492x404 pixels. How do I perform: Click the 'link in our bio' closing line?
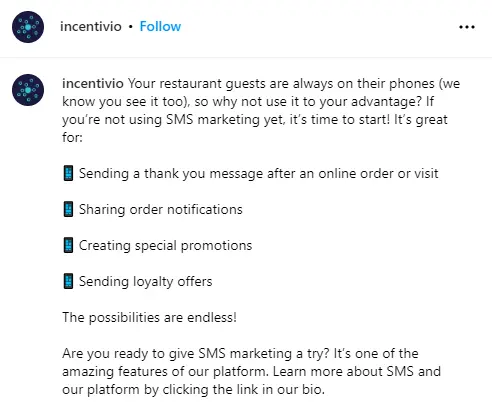coord(193,390)
